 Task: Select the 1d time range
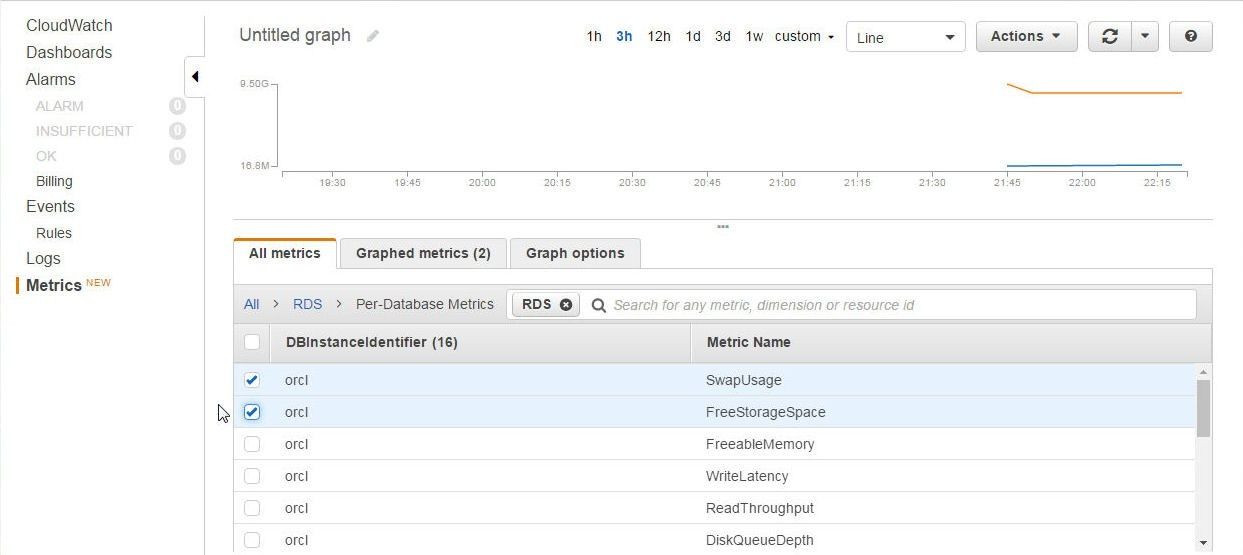tap(693, 36)
